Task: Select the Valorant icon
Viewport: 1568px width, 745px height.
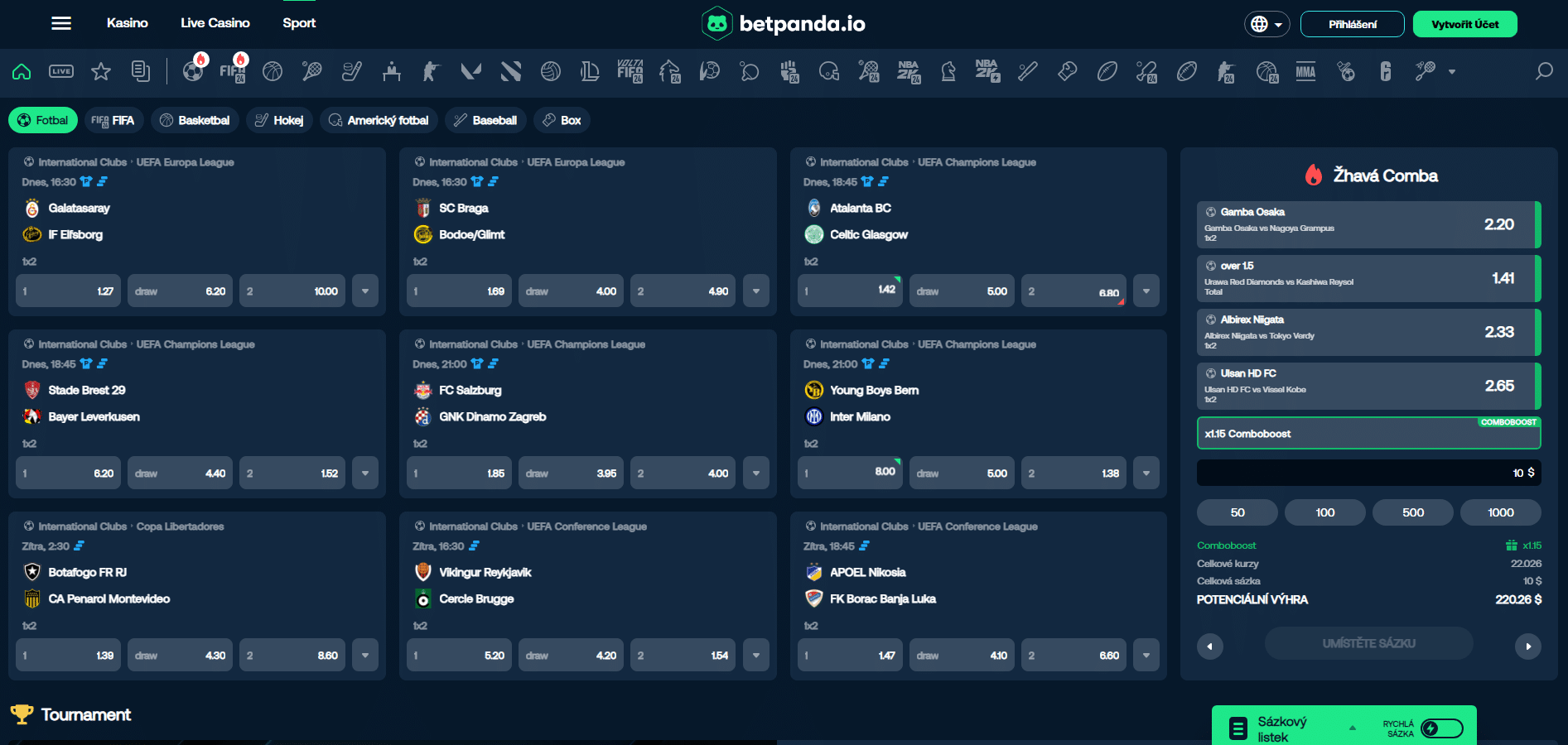Action: point(471,72)
